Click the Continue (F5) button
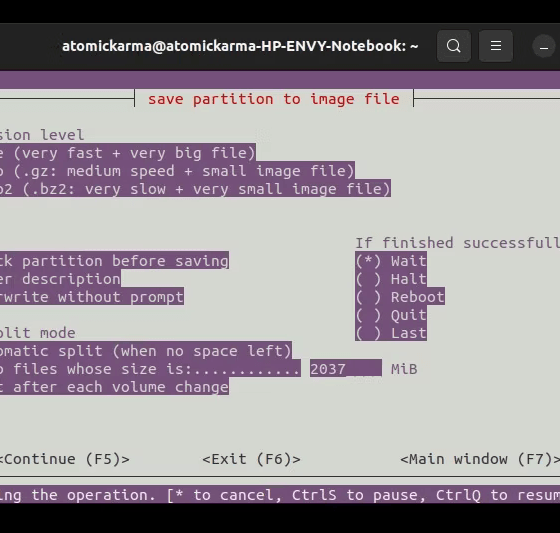Screen dimensions: 560x533 [64, 459]
